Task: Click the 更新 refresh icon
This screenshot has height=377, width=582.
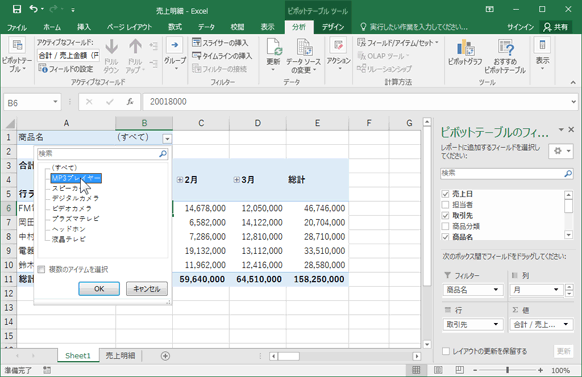Action: point(274,47)
